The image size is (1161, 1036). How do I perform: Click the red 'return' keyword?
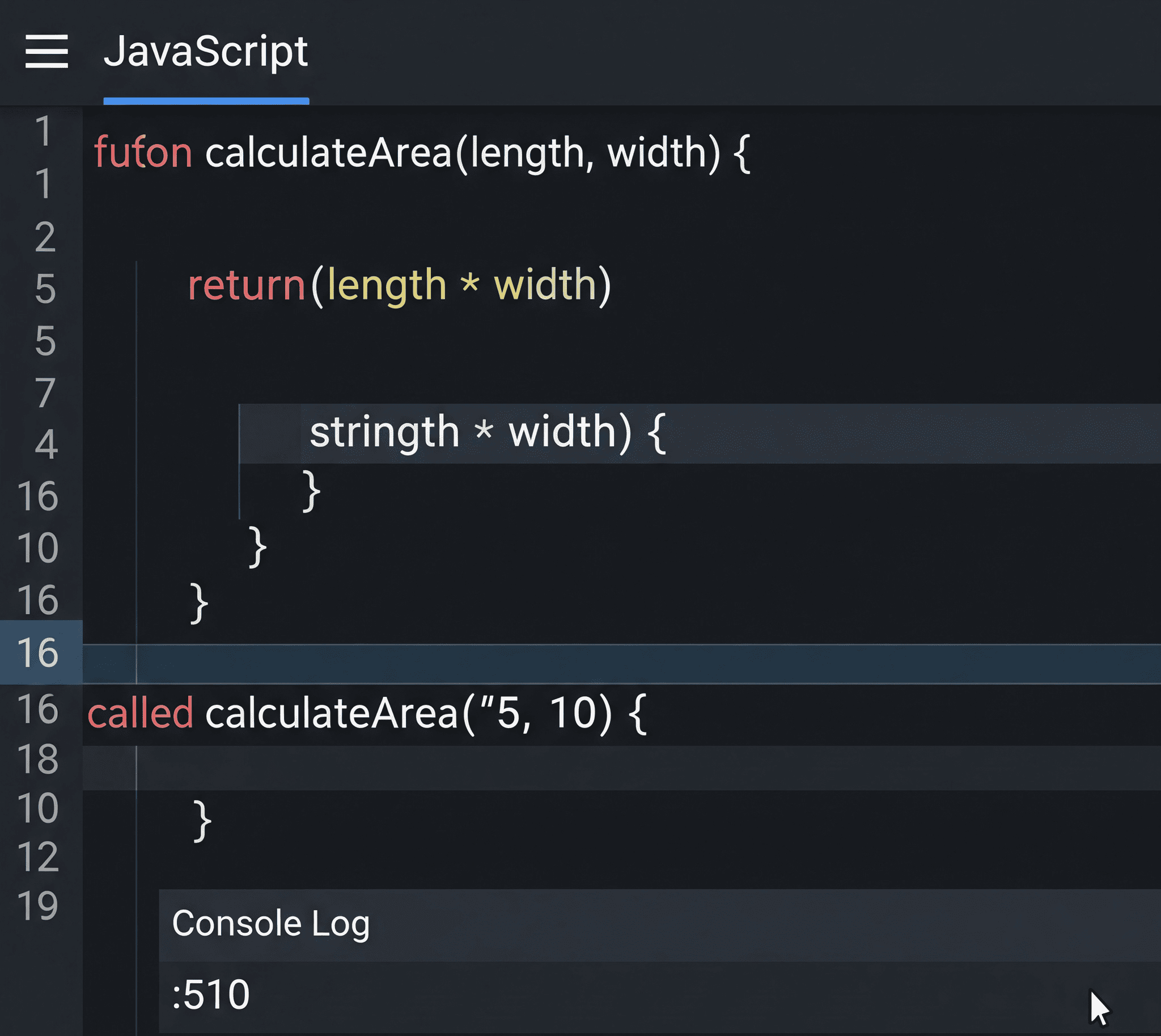coord(247,285)
